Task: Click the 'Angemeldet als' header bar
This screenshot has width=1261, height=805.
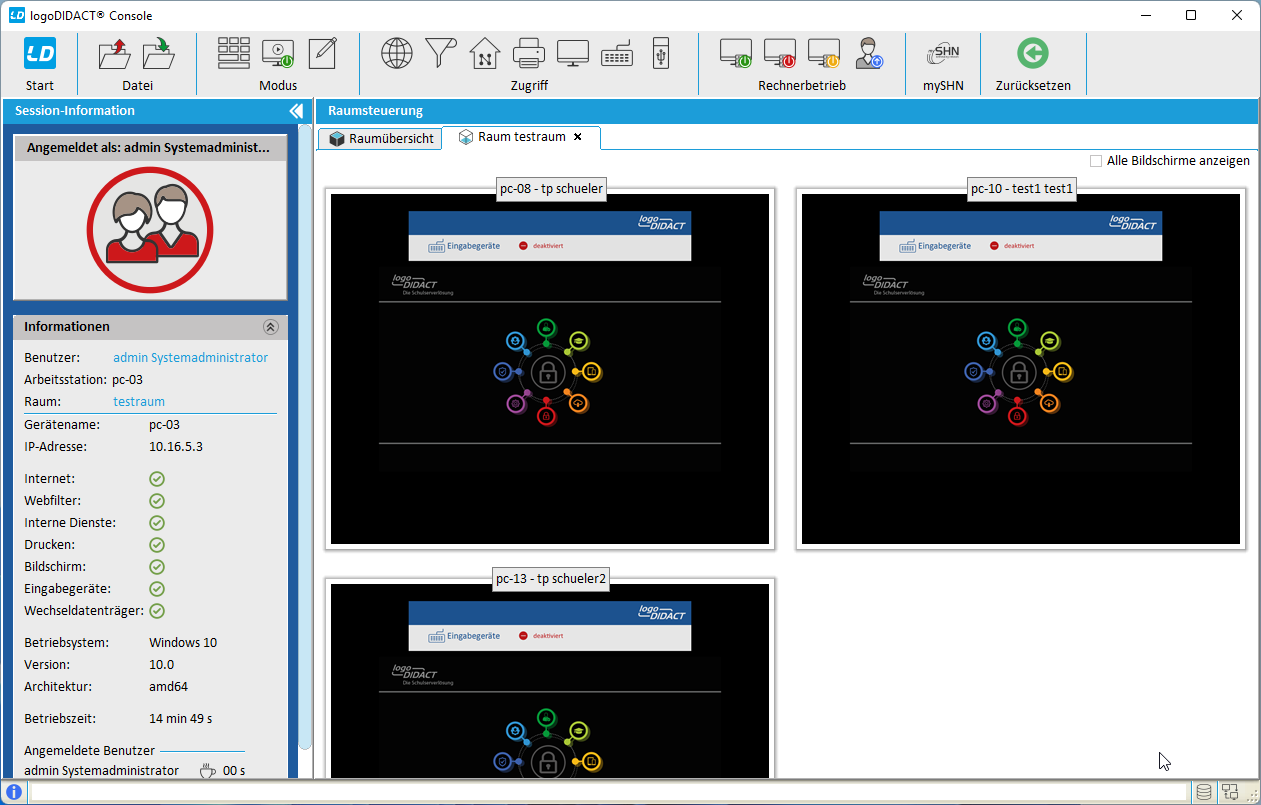Action: click(x=150, y=148)
